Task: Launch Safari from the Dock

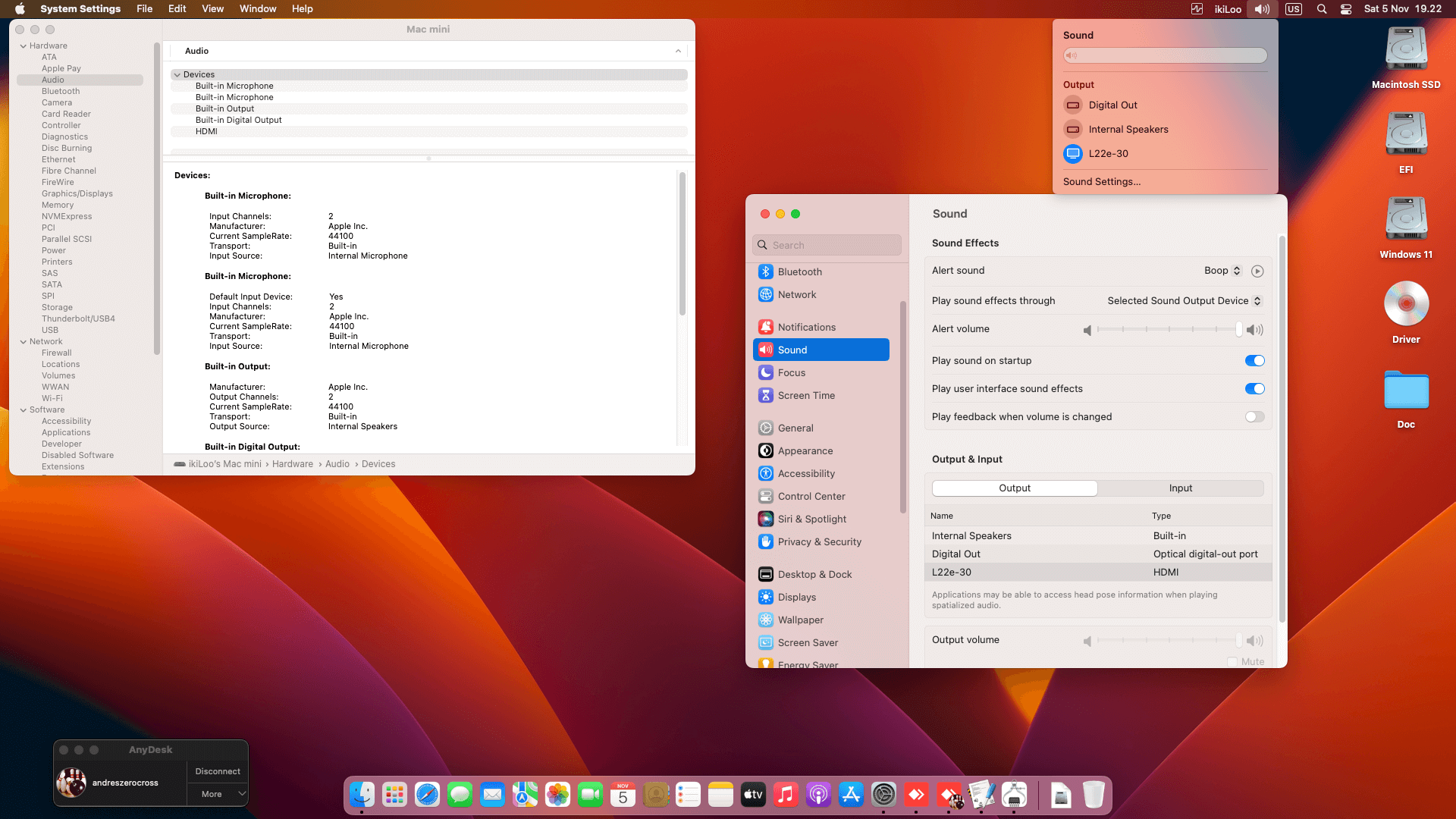Action: [427, 794]
